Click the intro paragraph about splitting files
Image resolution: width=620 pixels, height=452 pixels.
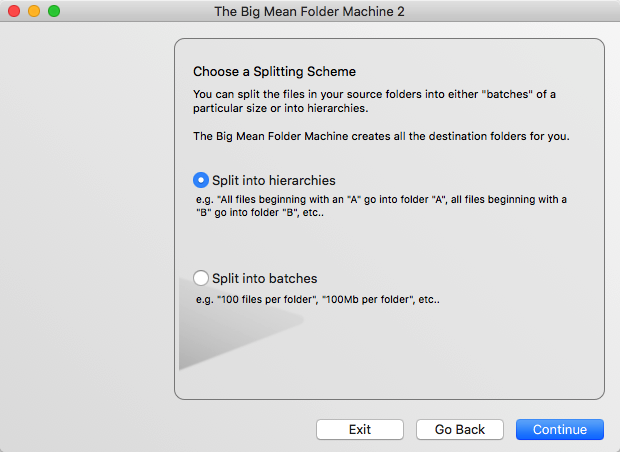coord(374,101)
